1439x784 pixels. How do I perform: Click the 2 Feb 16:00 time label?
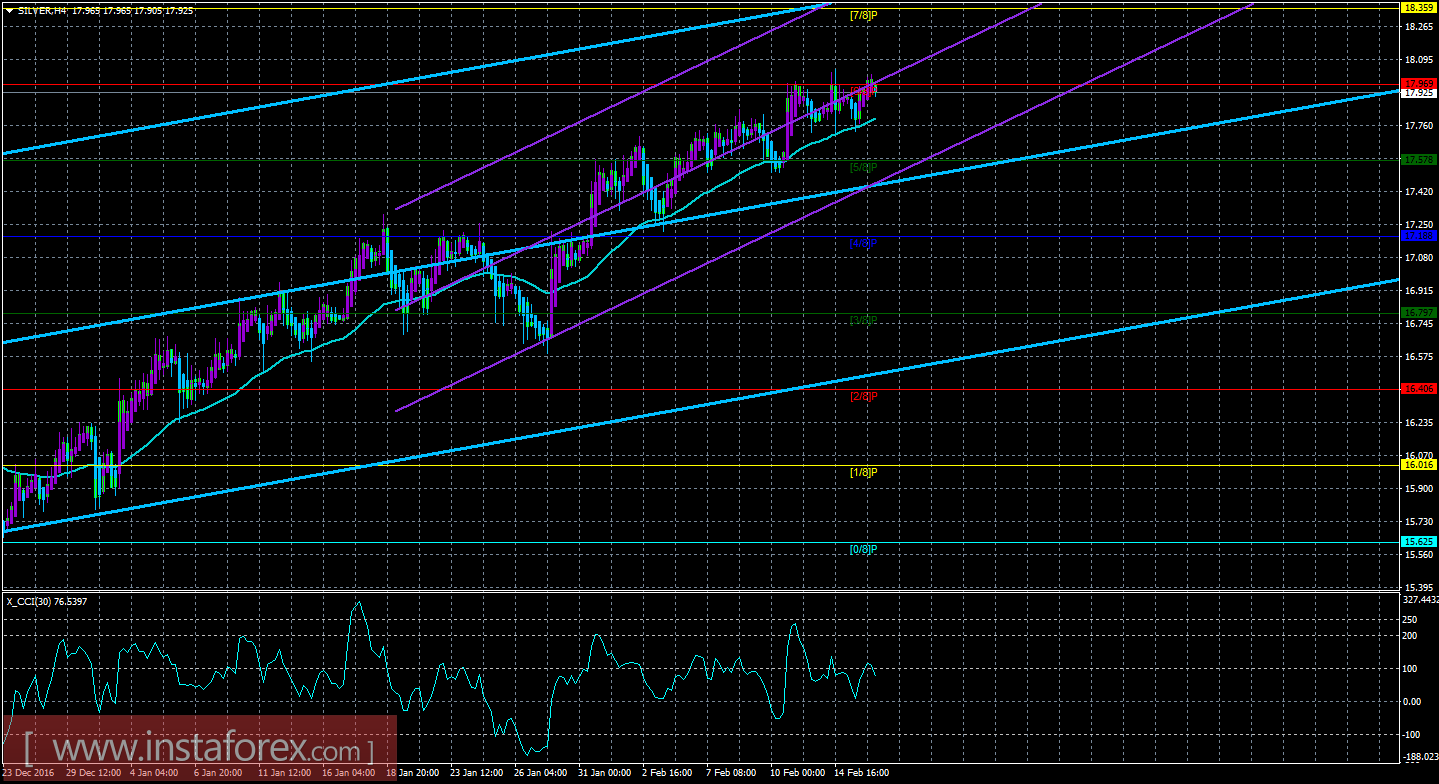(x=667, y=773)
